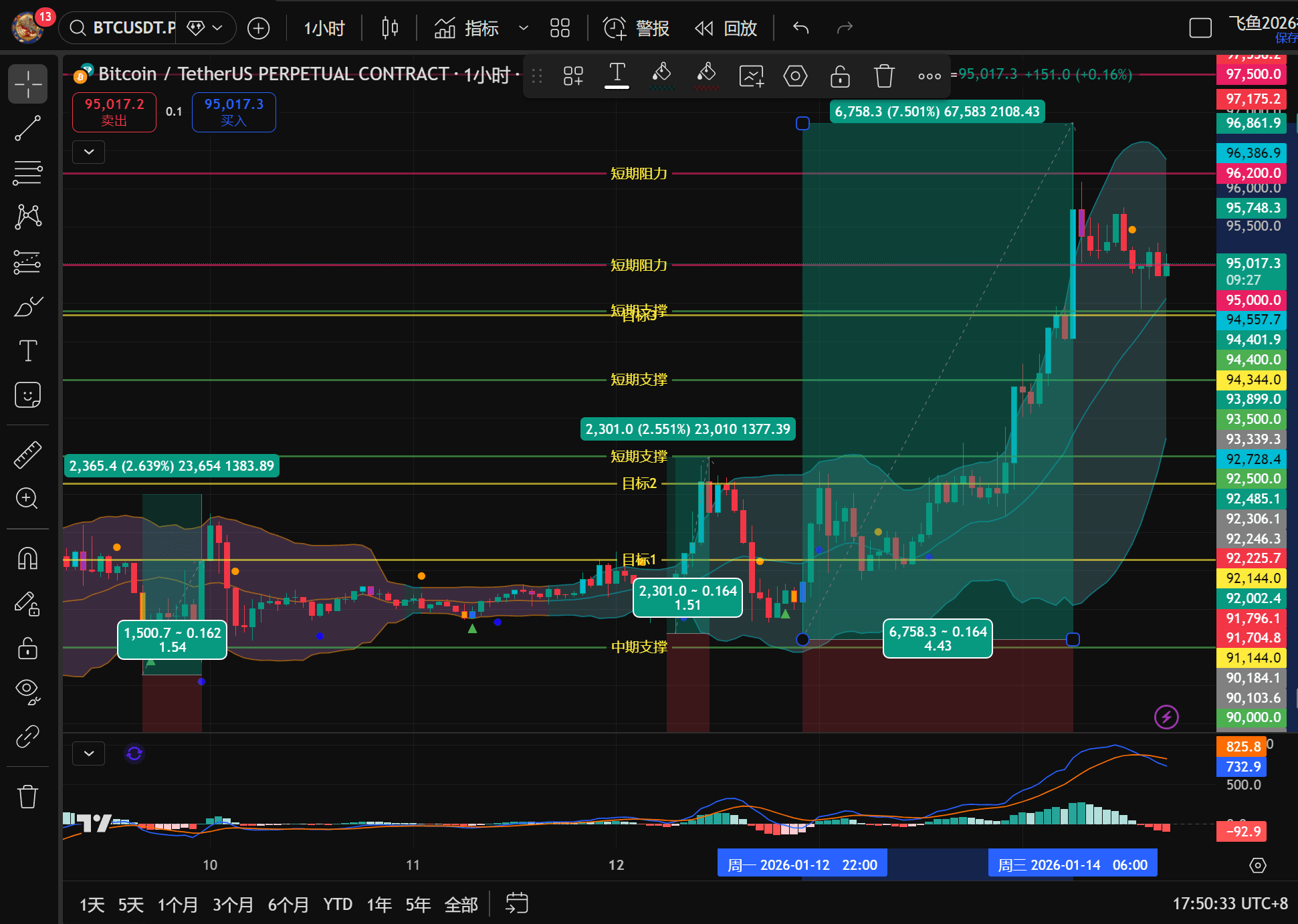Viewport: 1298px width, 924px height.
Task: Toggle magnet mode in left sidebar
Action: click(x=27, y=558)
